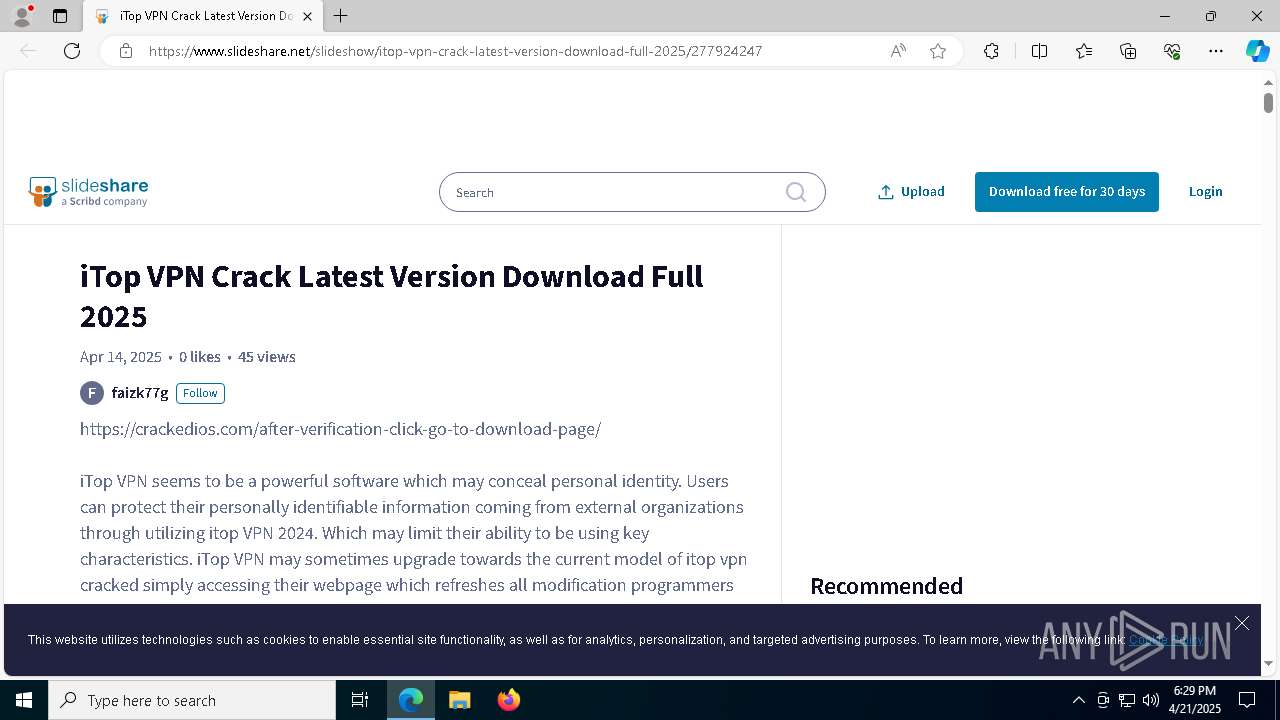Viewport: 1280px width, 720px height.
Task: Open browser Extensions
Action: tap(991, 51)
